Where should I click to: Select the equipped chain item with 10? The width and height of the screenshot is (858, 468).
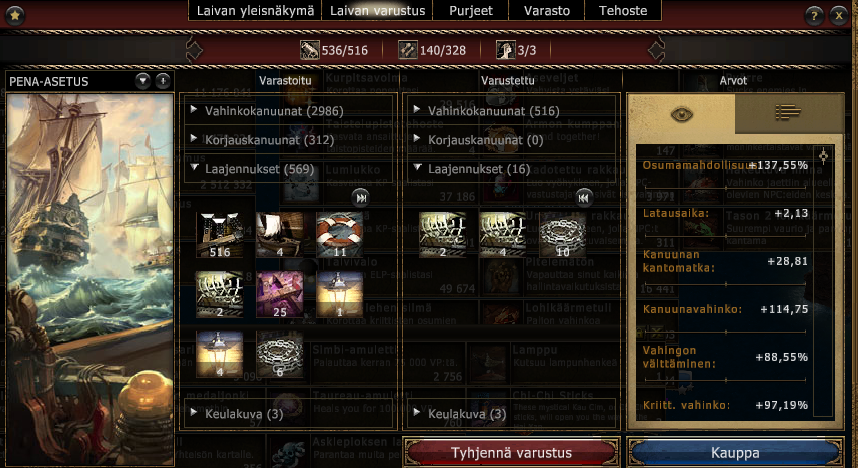point(562,235)
